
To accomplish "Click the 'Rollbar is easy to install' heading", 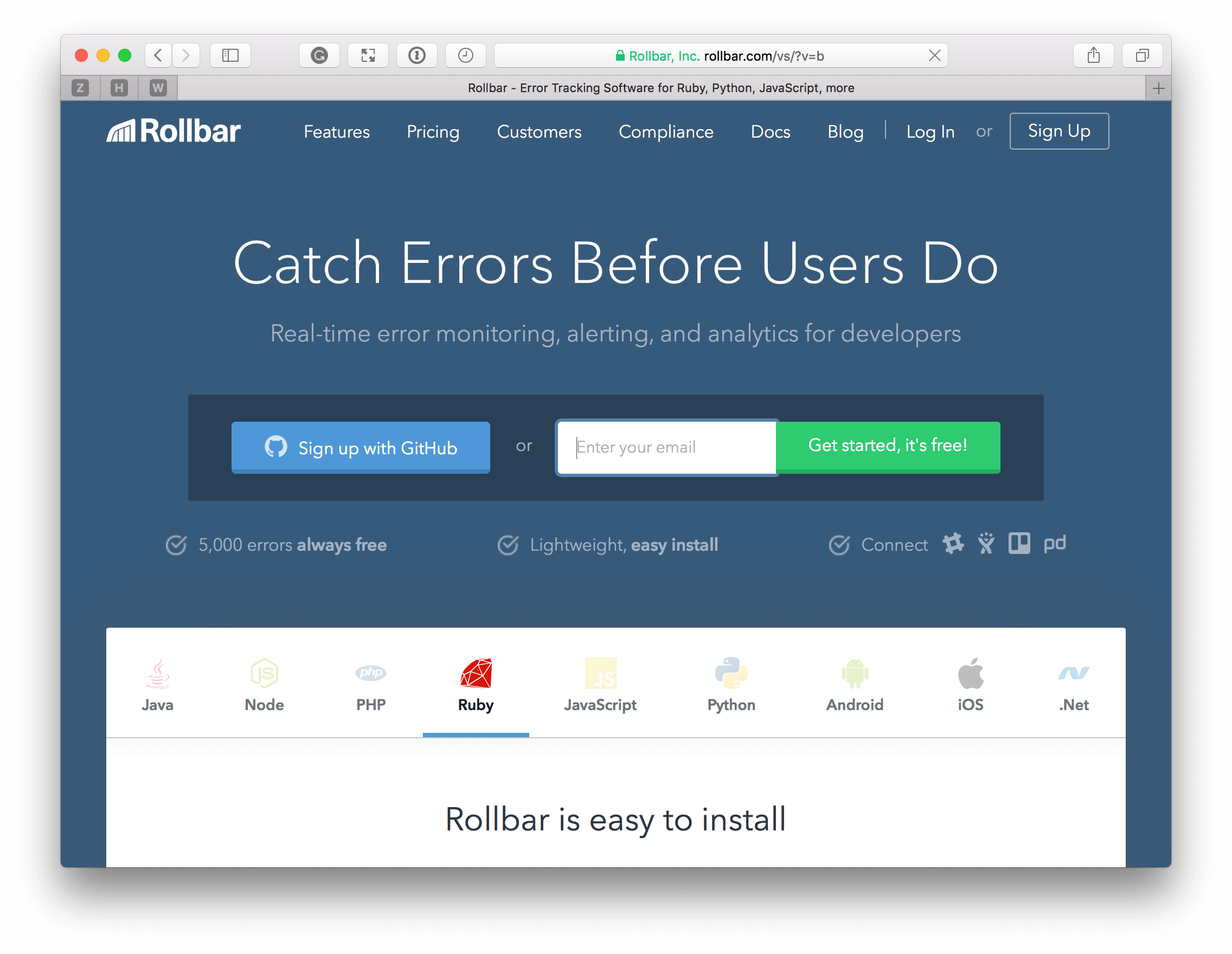I will click(616, 818).
